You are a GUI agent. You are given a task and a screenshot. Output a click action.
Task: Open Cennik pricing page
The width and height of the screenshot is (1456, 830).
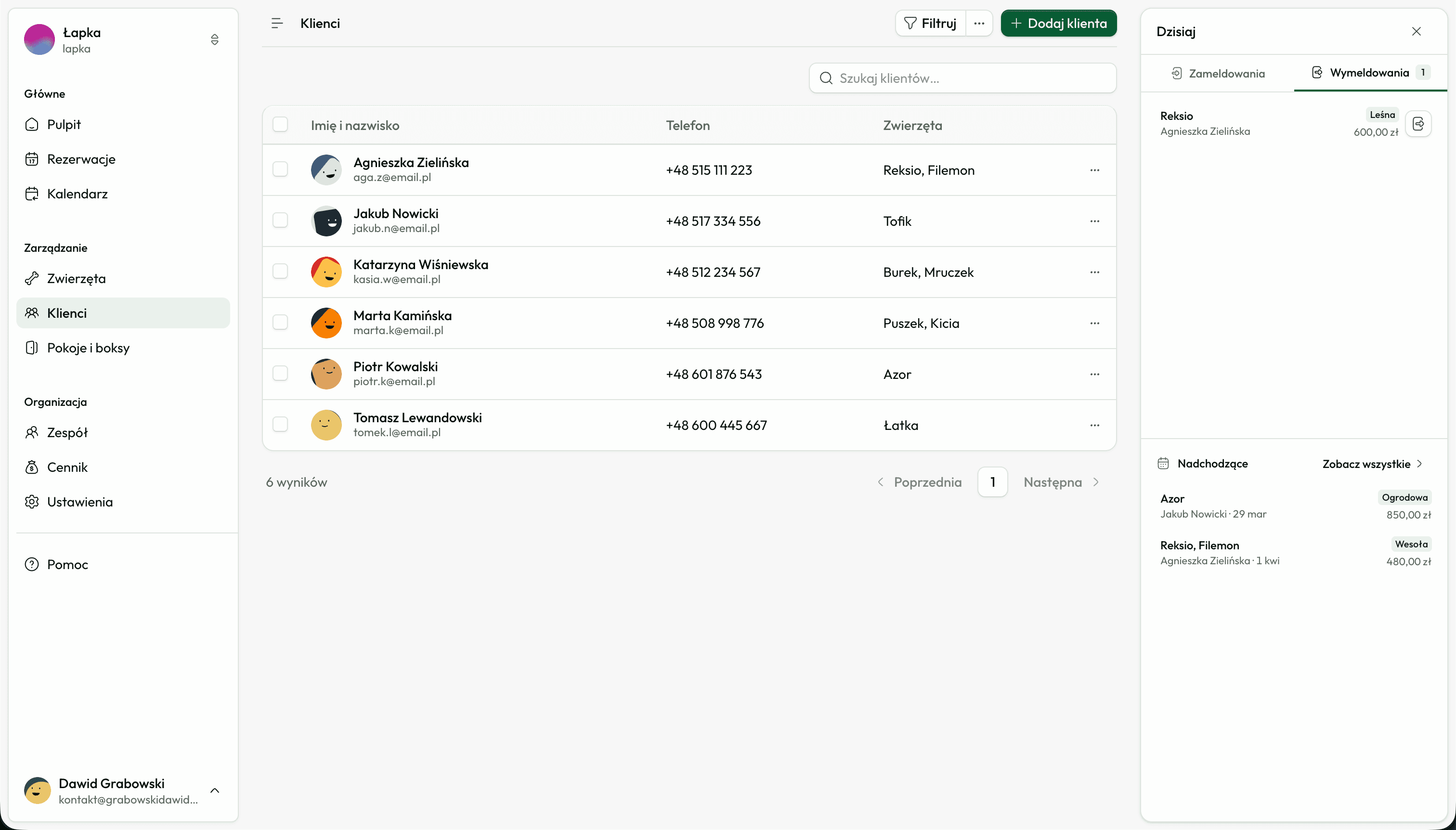coord(67,467)
